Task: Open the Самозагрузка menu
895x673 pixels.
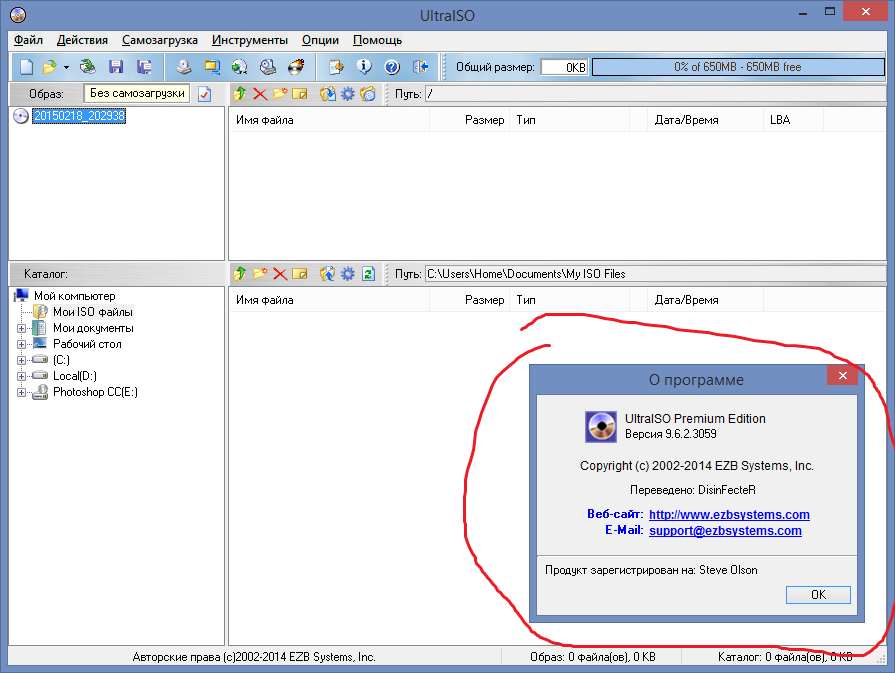Action: pyautogui.click(x=160, y=41)
